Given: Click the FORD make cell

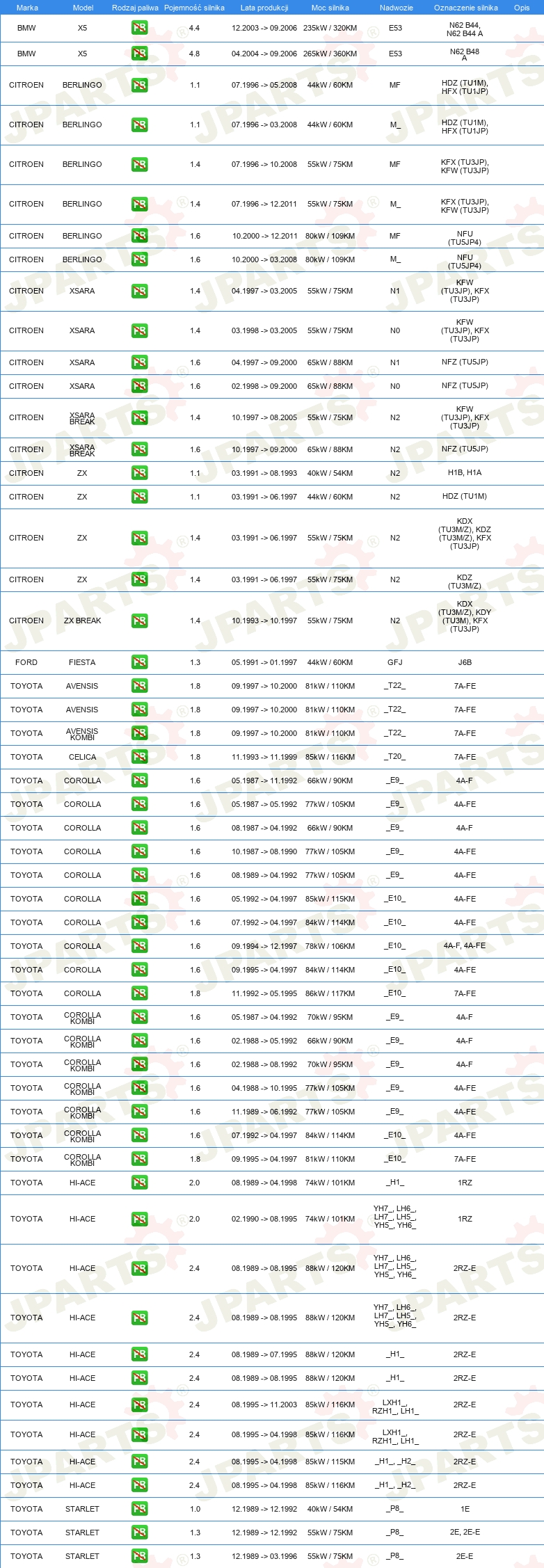Looking at the screenshot, I should 26,662.
